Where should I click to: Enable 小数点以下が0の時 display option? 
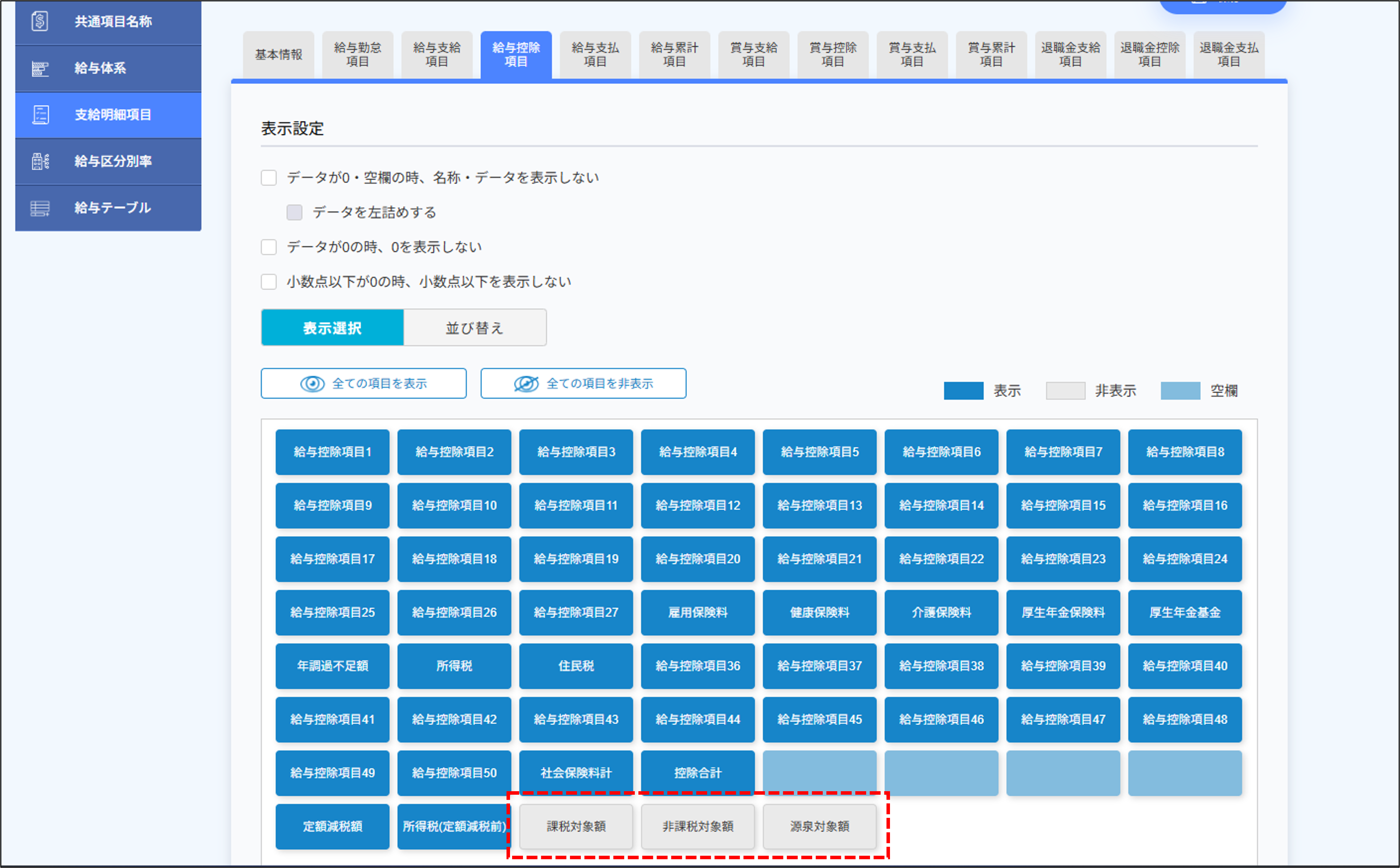coord(269,281)
